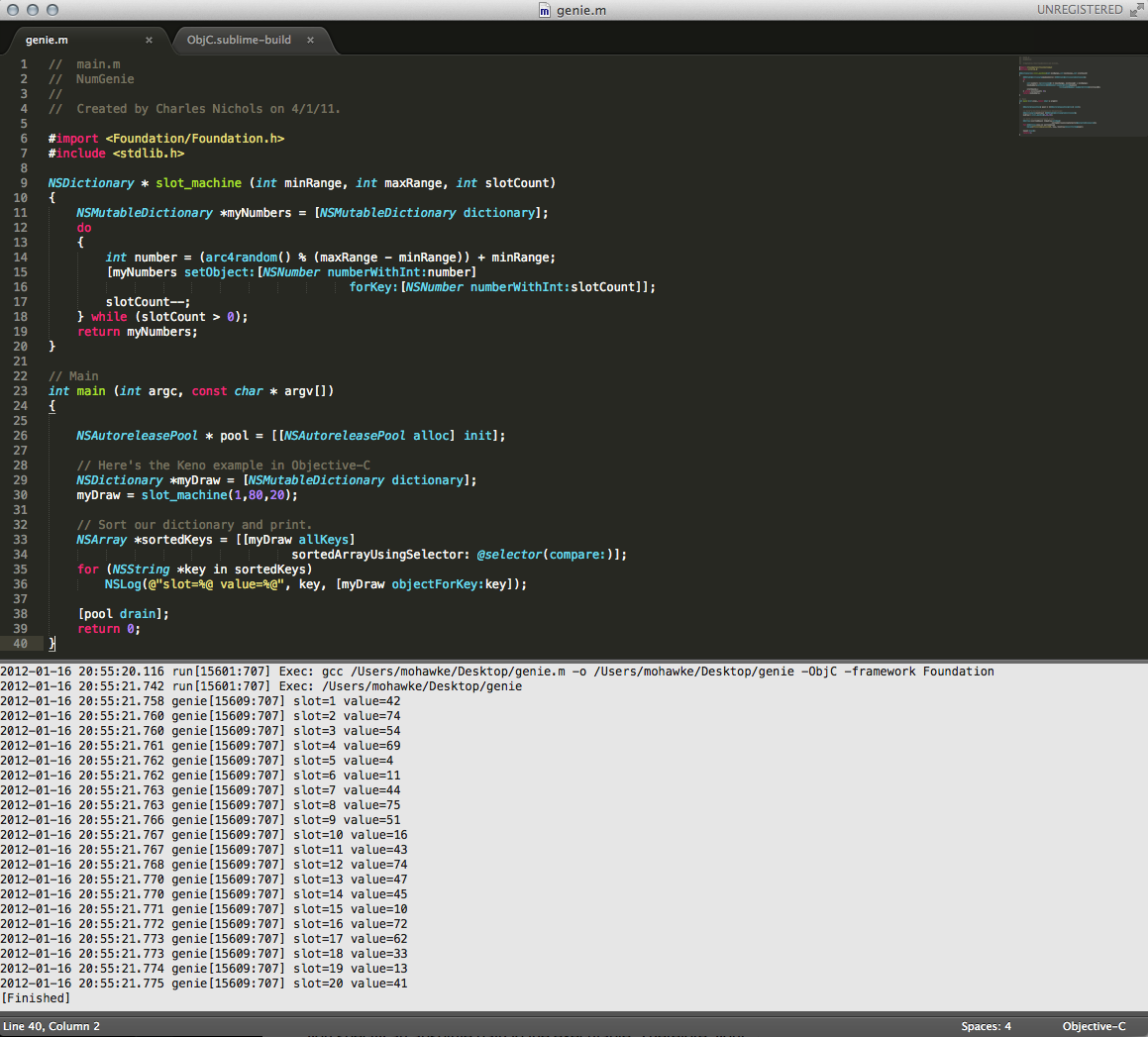Switch to the ObjC.sublime-build tab
1148x1037 pixels.
pyautogui.click(x=239, y=41)
